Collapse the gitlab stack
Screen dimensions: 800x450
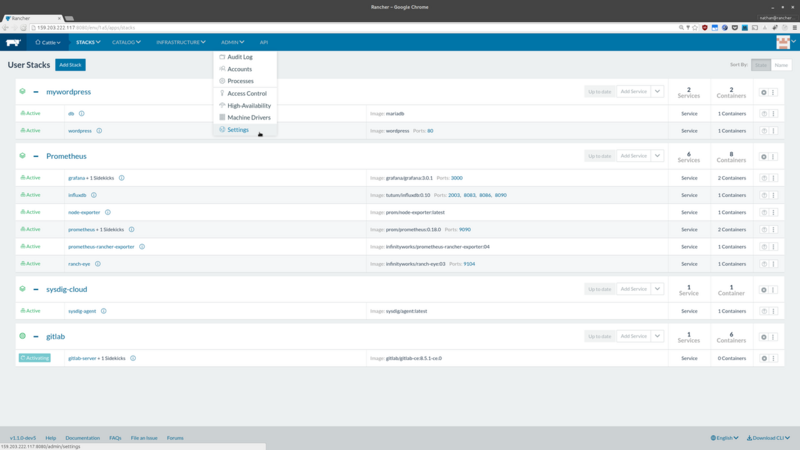click(36, 336)
